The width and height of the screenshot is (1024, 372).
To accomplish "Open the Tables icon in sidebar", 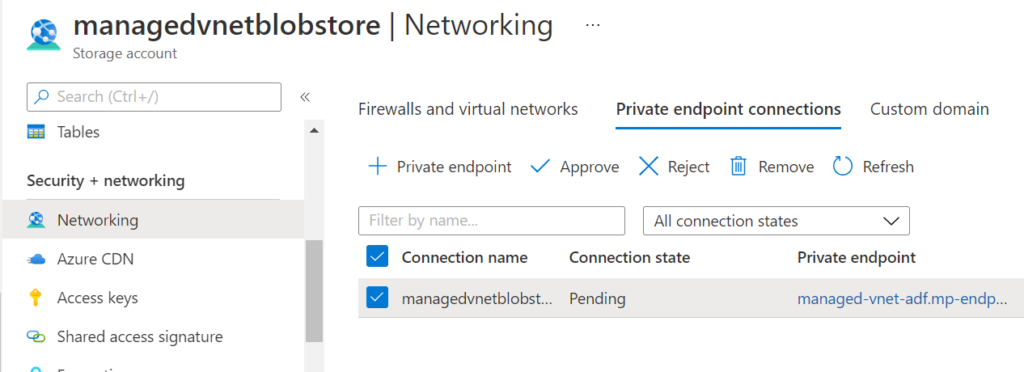I will 35,132.
